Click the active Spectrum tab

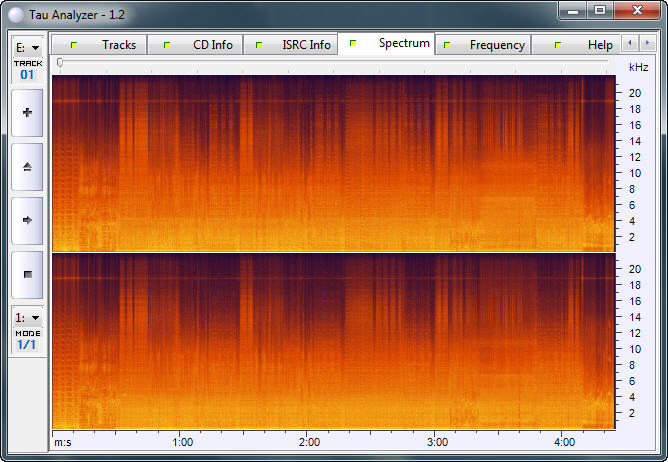coord(391,44)
